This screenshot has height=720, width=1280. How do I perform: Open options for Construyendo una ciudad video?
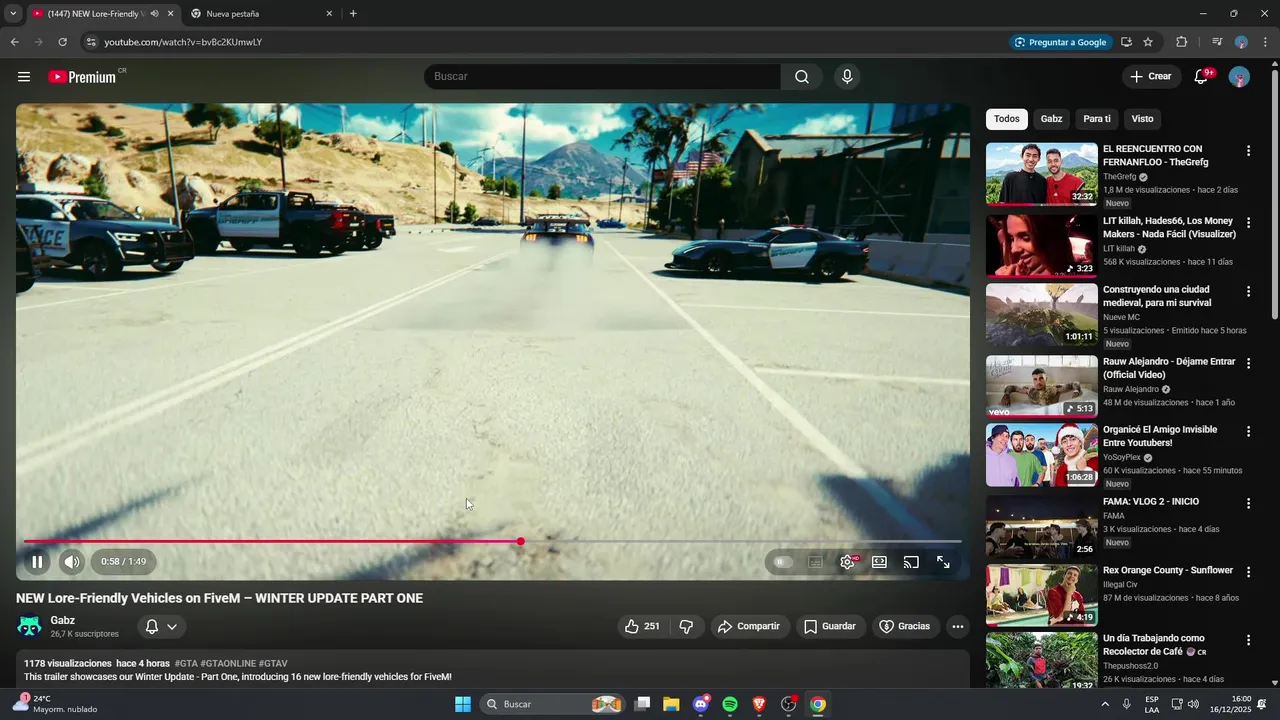pyautogui.click(x=1248, y=292)
